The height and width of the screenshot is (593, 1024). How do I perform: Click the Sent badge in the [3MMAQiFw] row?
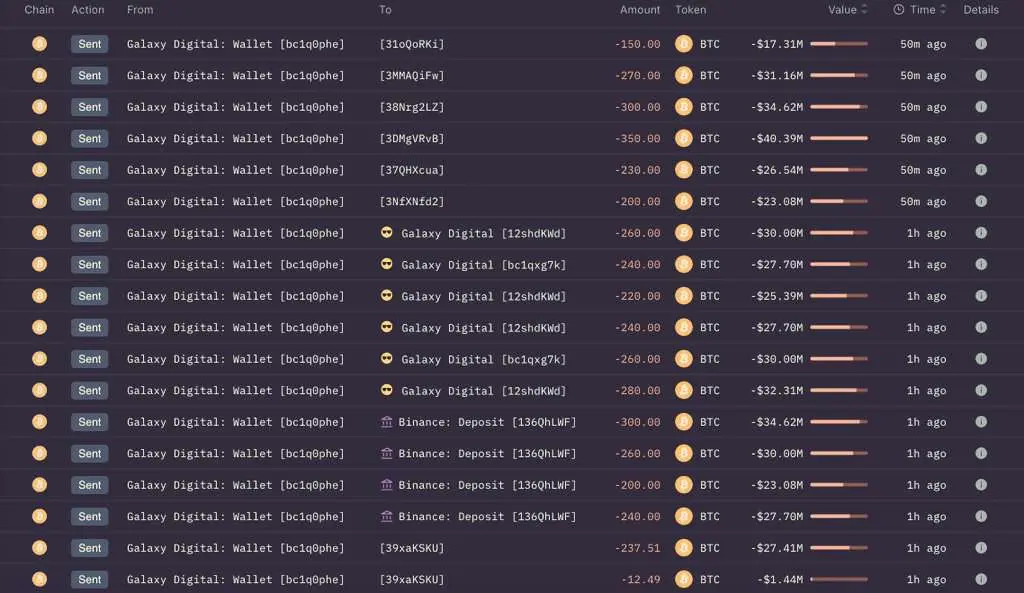pos(89,75)
